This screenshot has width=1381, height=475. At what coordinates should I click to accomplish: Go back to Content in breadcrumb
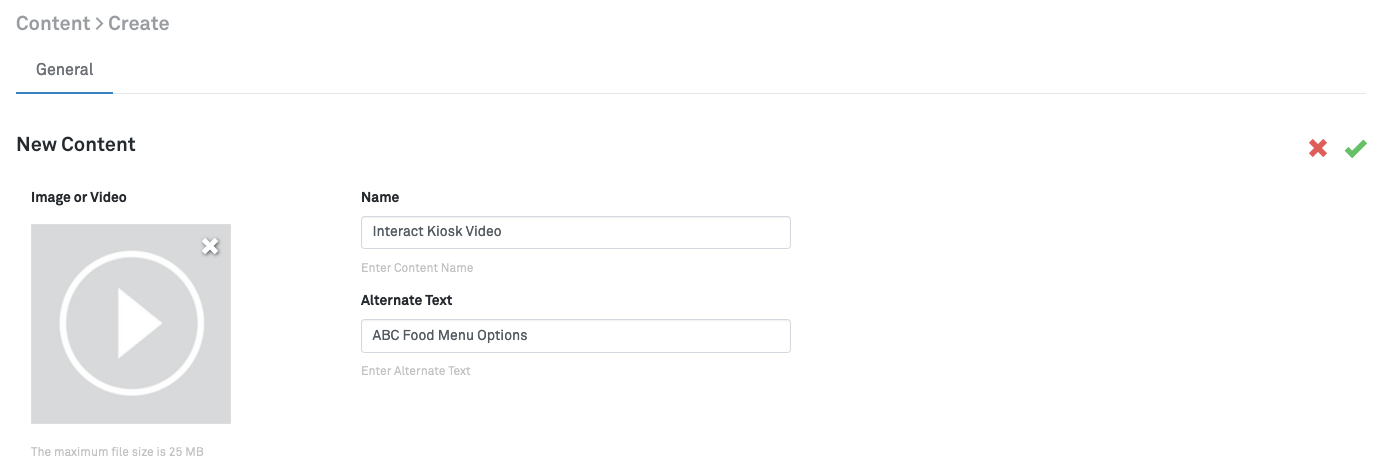click(x=53, y=23)
